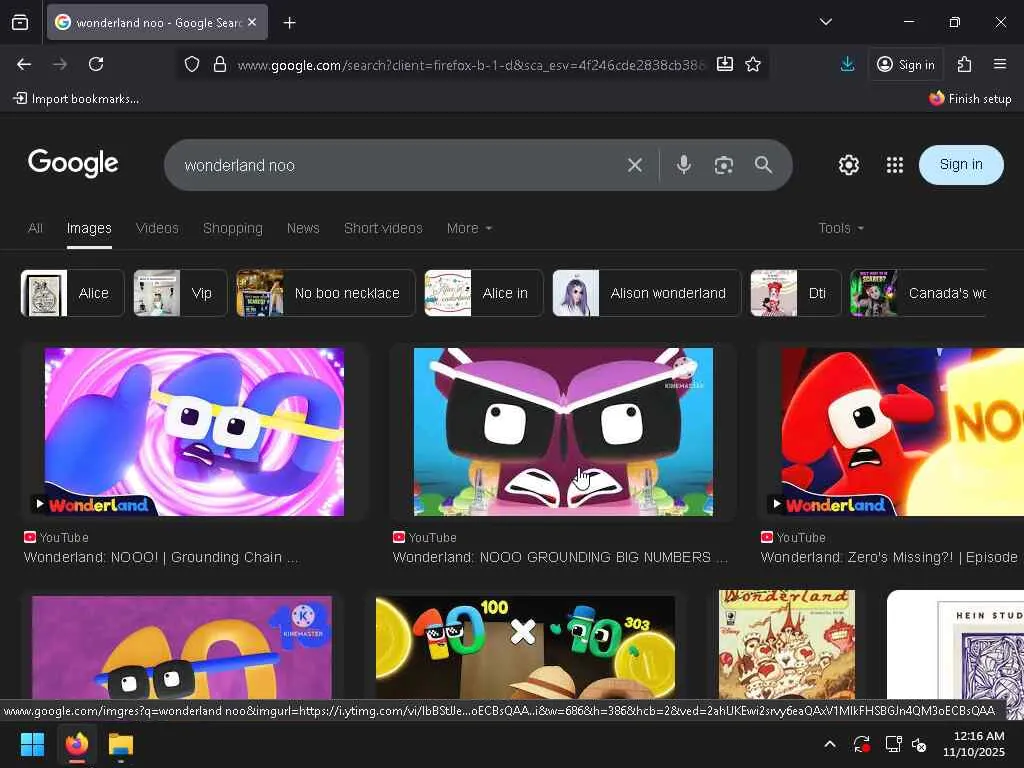The image size is (1024, 768).
Task: Open Wonderland book cover thumbnail
Action: coord(786,645)
